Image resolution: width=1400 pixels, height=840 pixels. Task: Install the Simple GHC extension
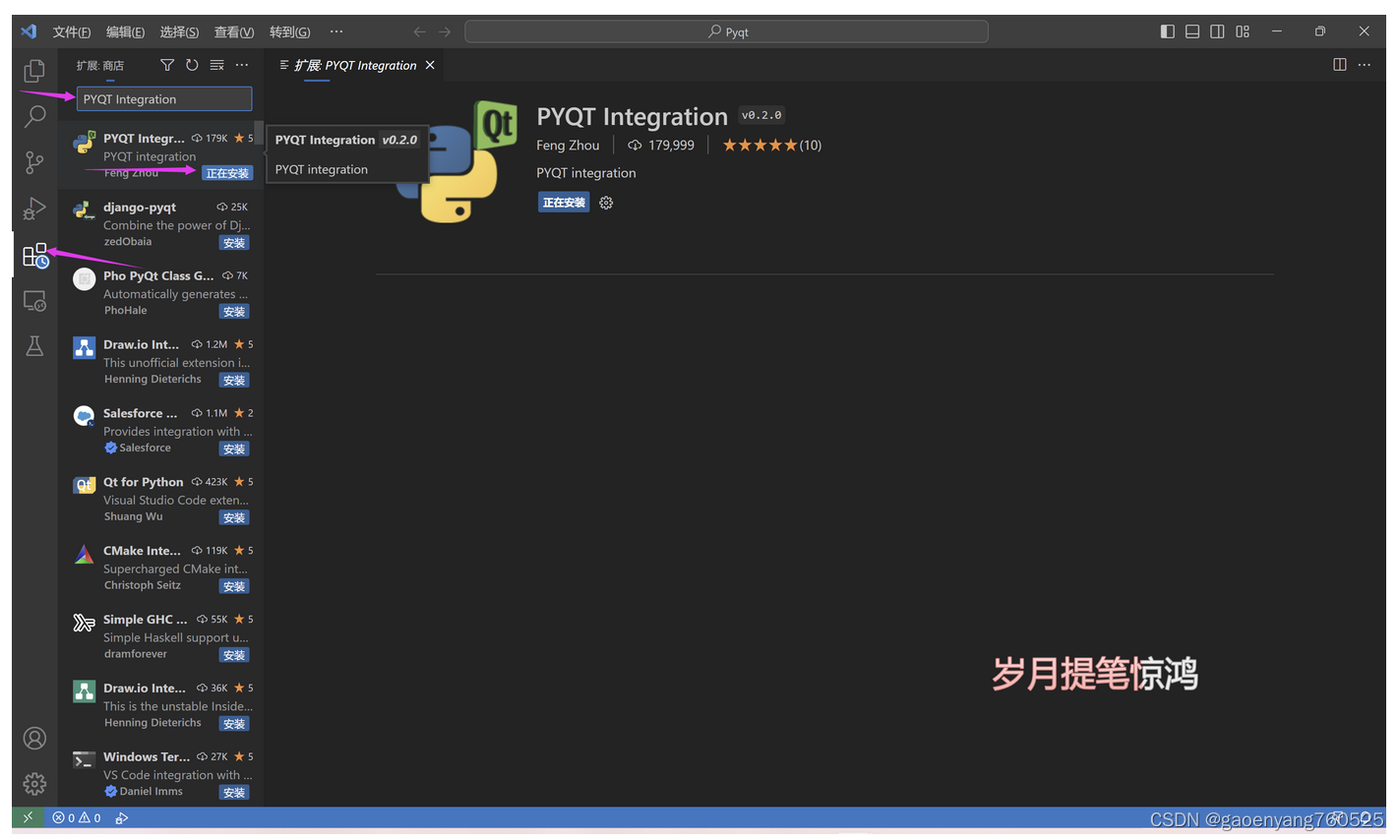coord(234,655)
